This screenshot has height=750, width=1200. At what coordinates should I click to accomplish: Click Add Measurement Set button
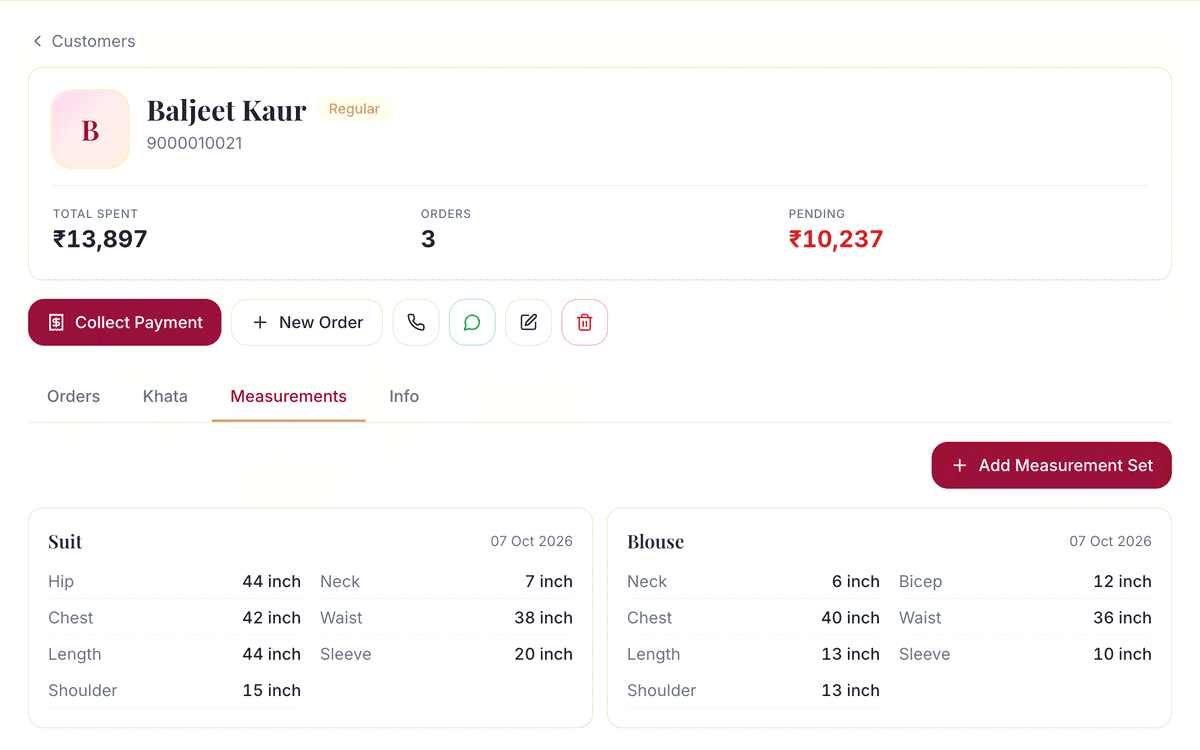tap(1051, 465)
